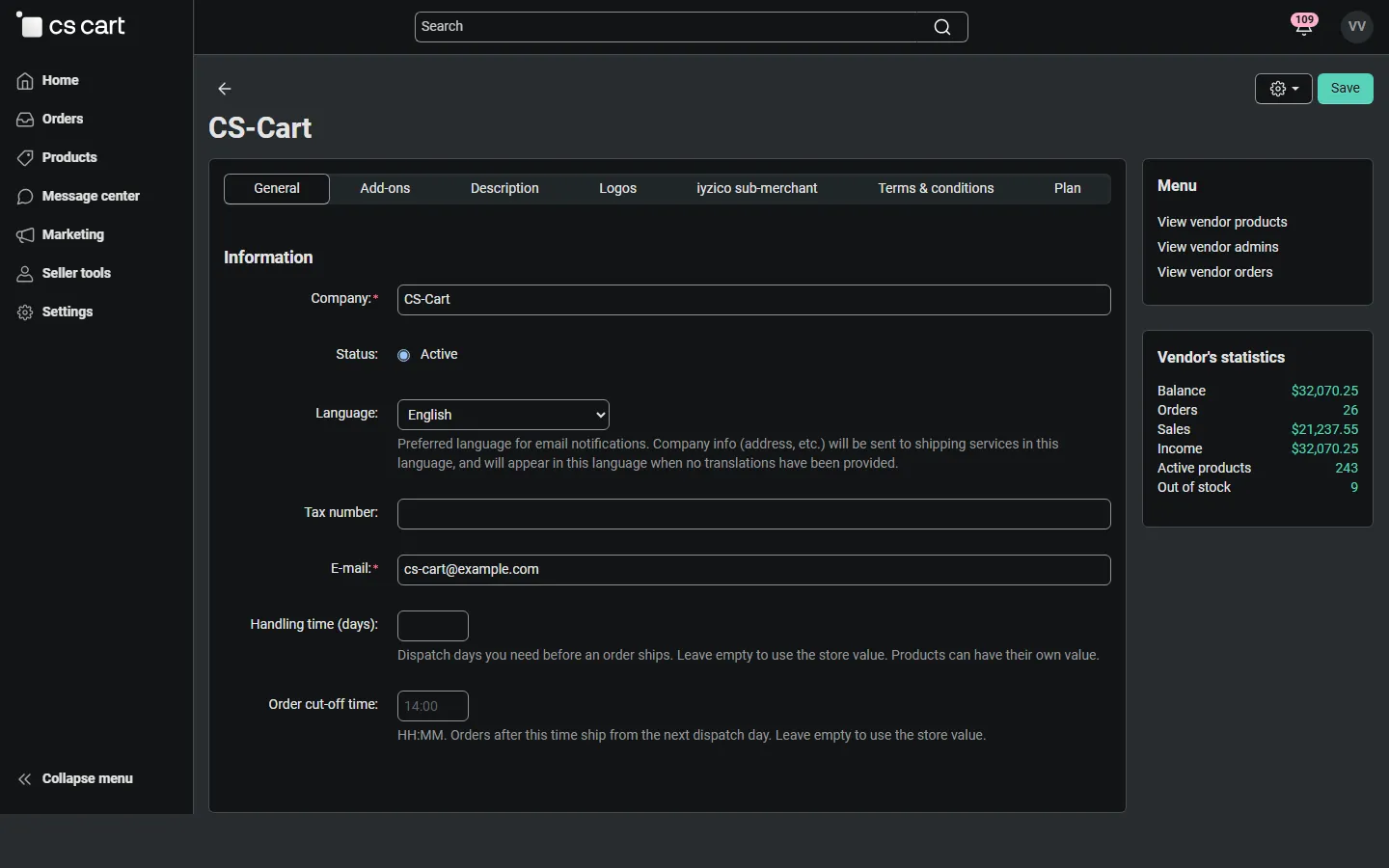Click the CS-Cart logo
This screenshot has height=868, width=1389.
click(x=70, y=26)
